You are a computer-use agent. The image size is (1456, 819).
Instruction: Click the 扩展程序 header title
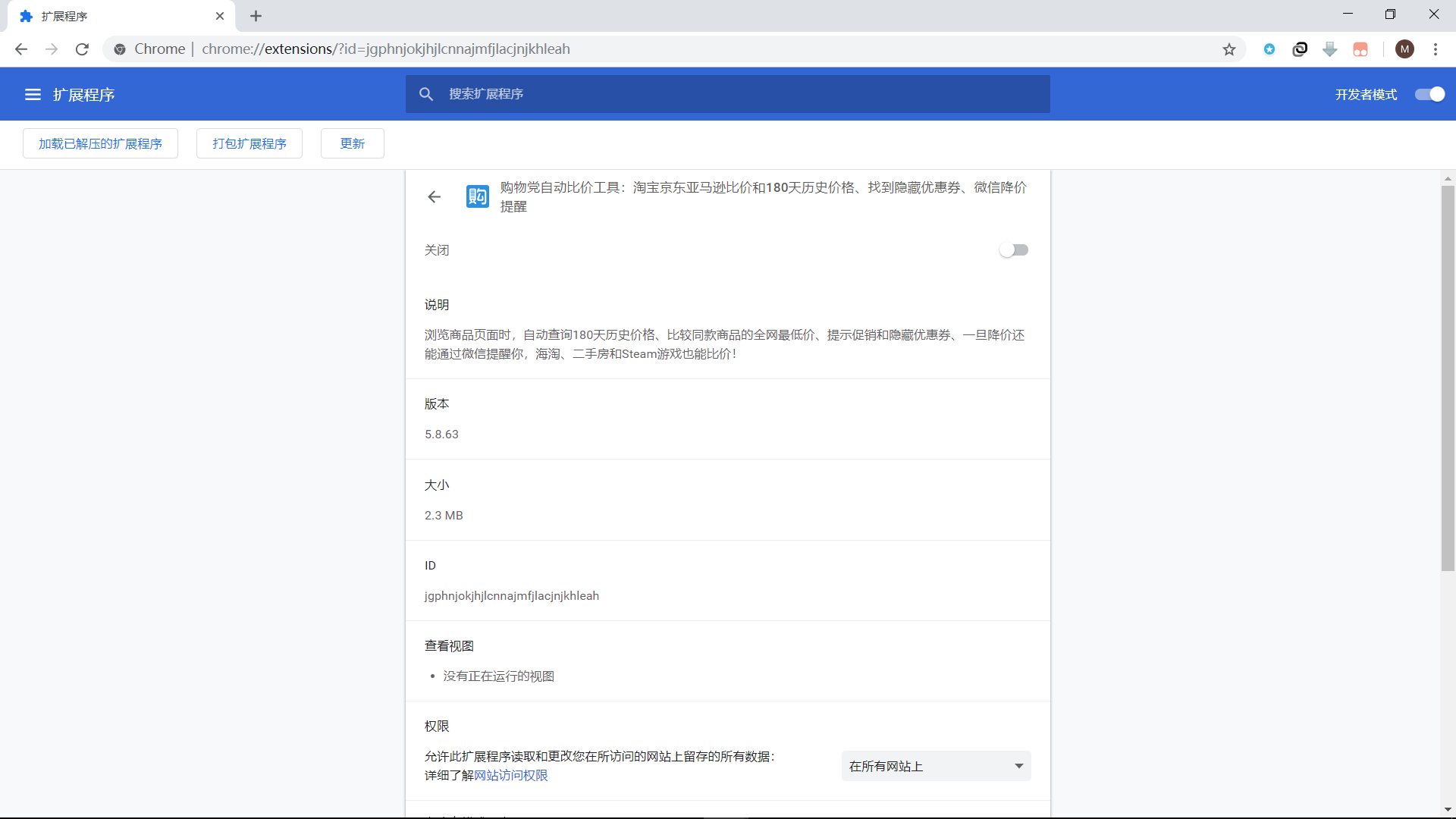[84, 95]
